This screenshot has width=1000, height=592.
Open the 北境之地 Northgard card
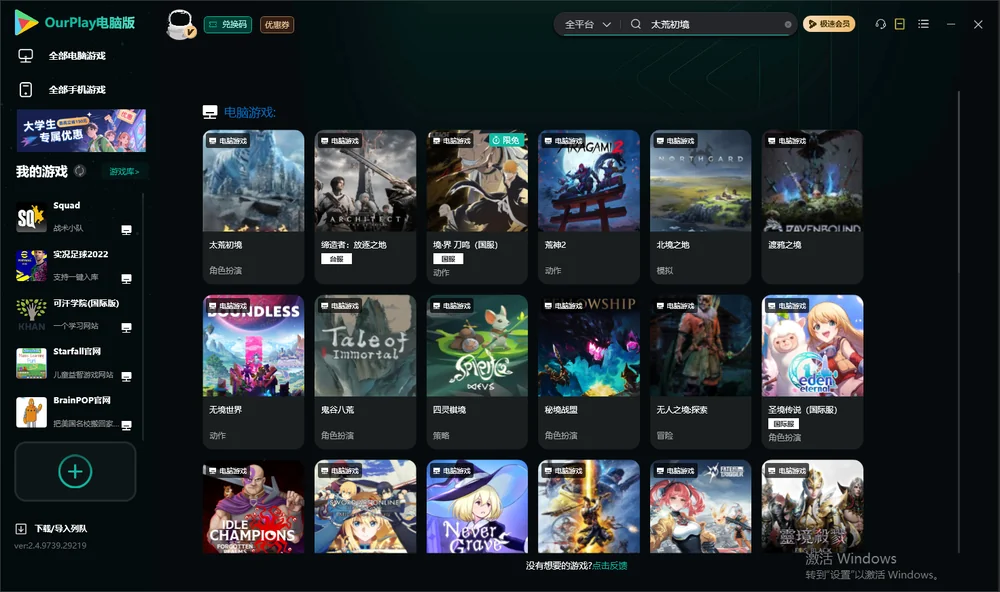click(700, 207)
